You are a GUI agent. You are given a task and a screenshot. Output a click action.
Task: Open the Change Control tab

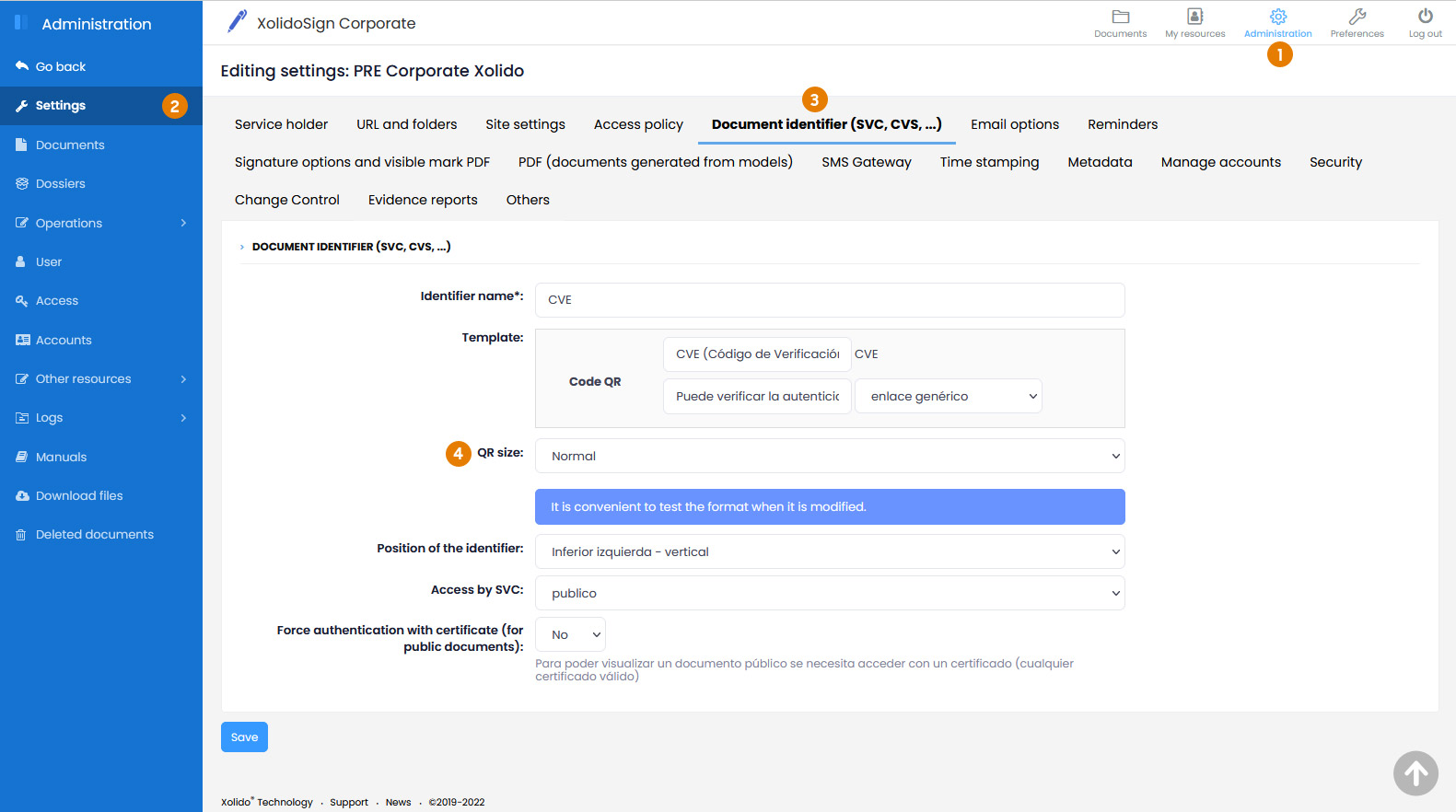pos(287,200)
